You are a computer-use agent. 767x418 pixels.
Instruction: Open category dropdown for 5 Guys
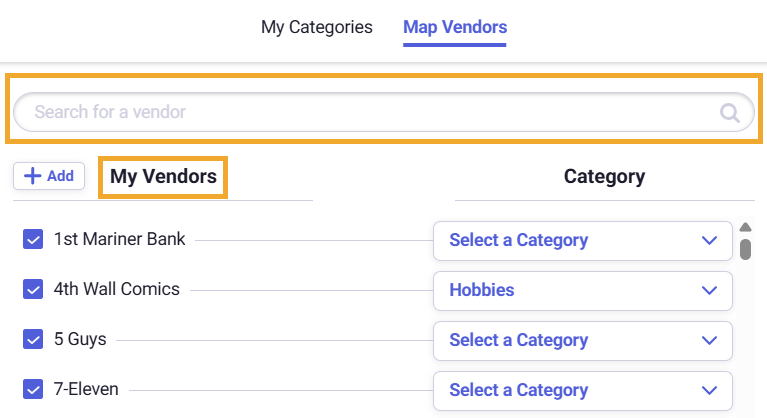pos(583,340)
